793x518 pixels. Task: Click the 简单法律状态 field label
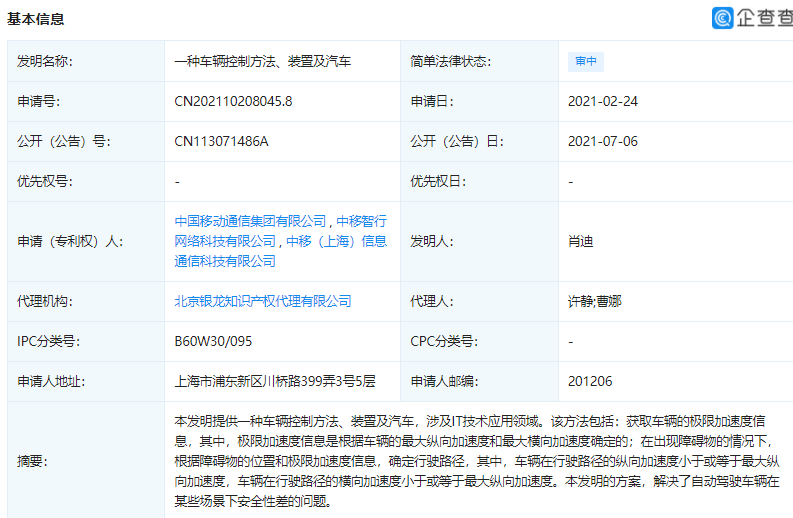coord(451,61)
